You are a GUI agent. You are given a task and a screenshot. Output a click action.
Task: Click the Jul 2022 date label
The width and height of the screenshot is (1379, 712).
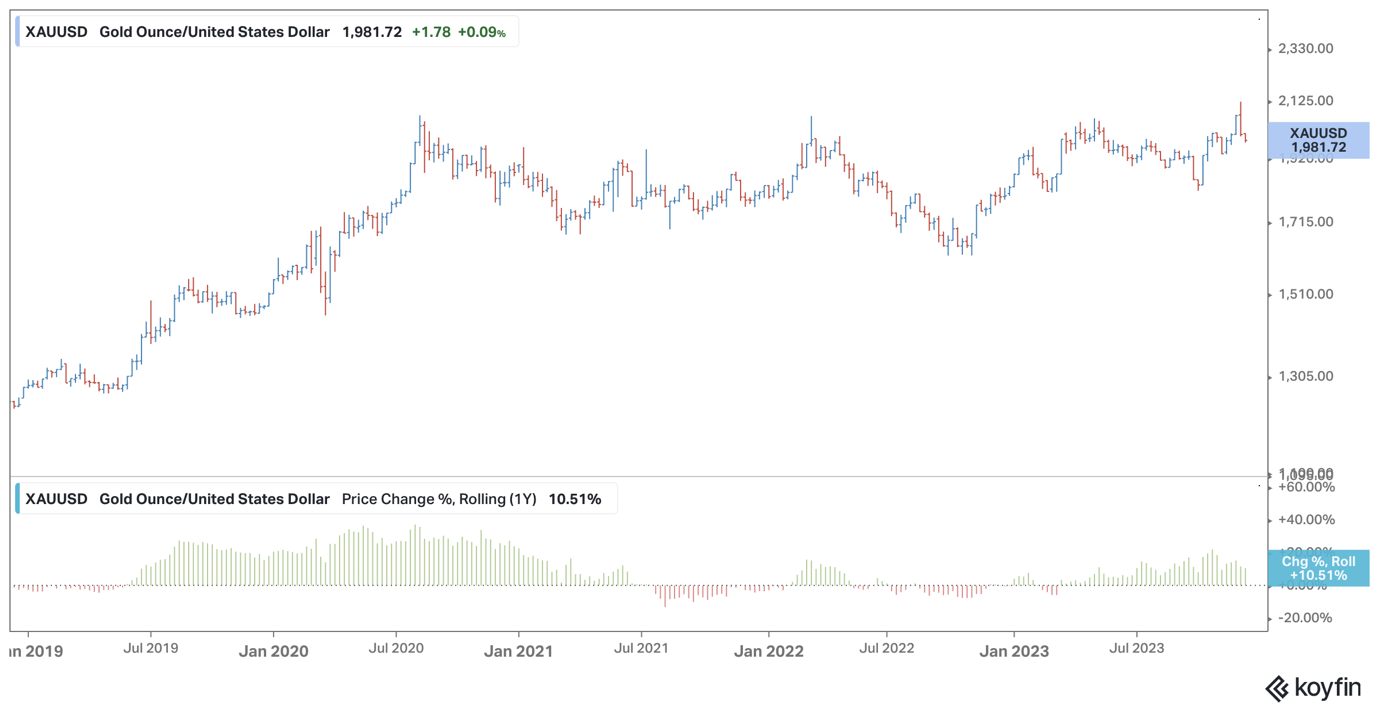click(x=887, y=648)
